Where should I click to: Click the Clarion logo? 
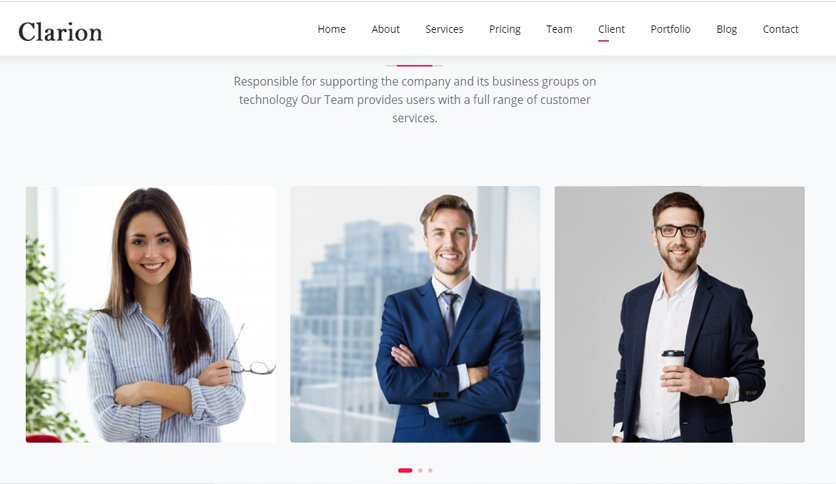60,32
